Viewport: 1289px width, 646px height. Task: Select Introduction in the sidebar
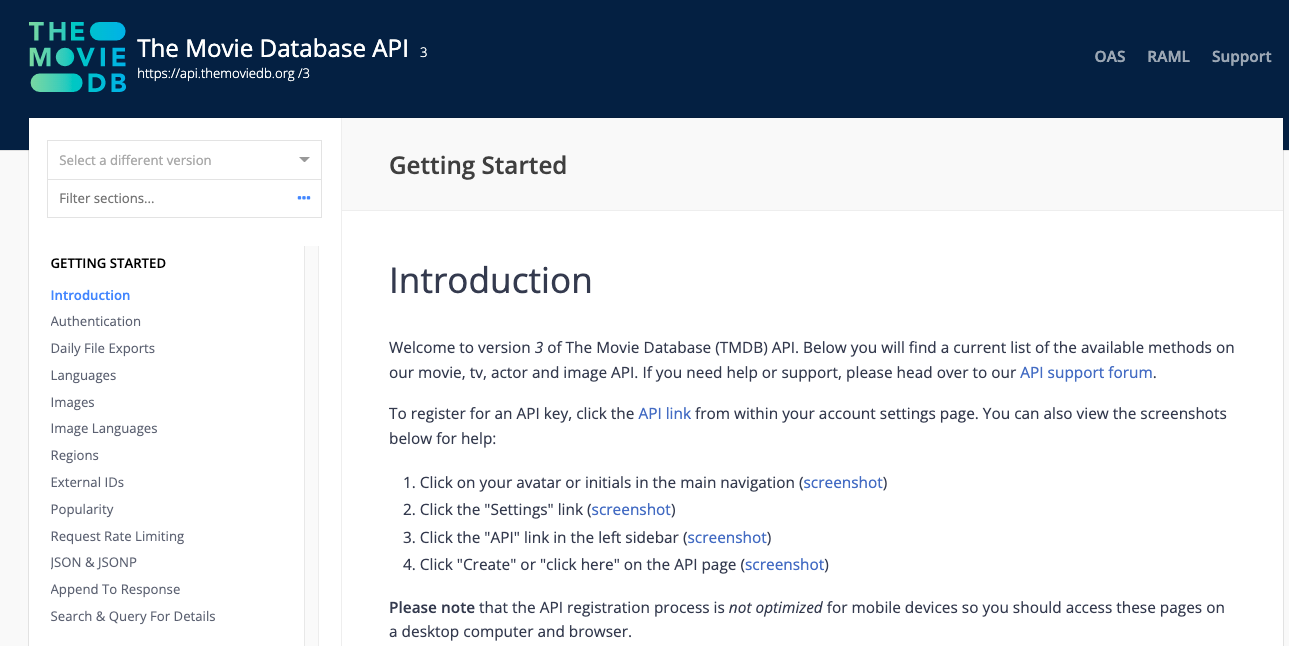pos(90,295)
